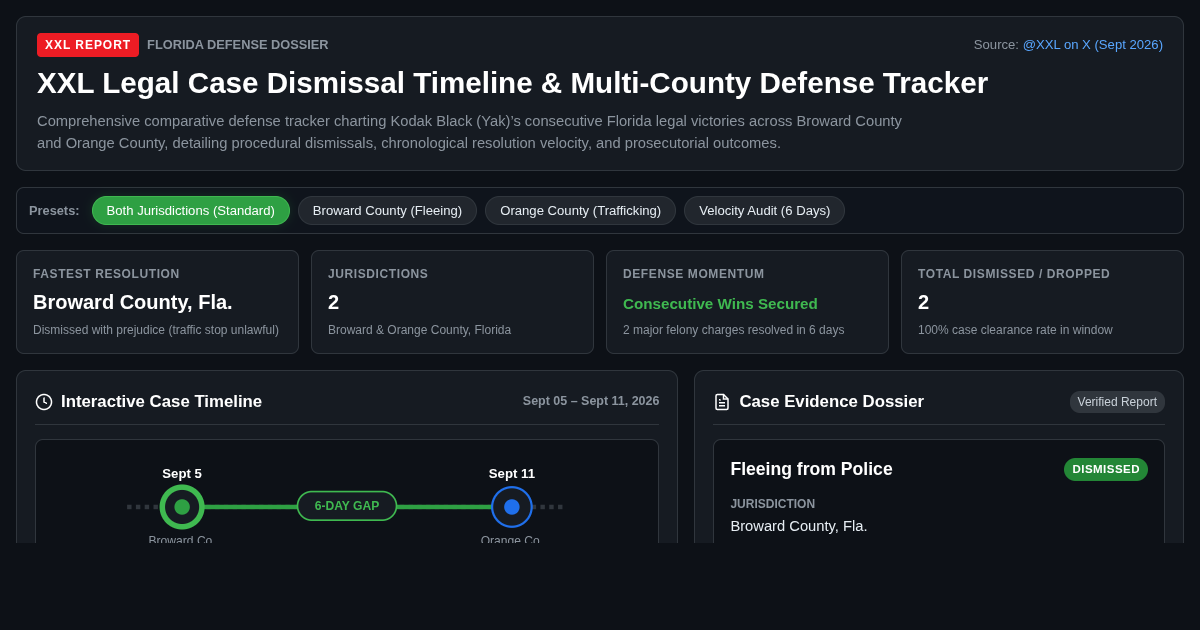Click the clock icon beside Interactive Case Timeline
Viewport: 1200px width, 630px height.
(44, 402)
